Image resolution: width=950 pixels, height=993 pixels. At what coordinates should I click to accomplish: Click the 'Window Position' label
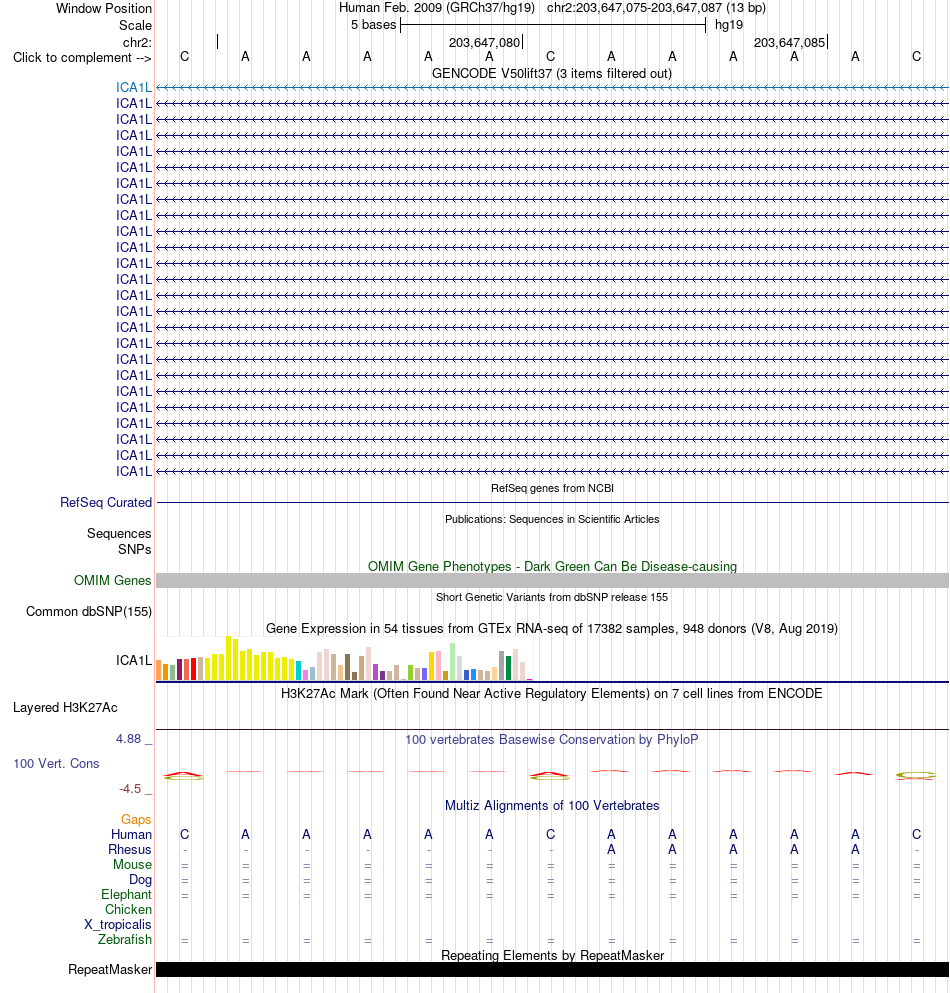coord(104,8)
